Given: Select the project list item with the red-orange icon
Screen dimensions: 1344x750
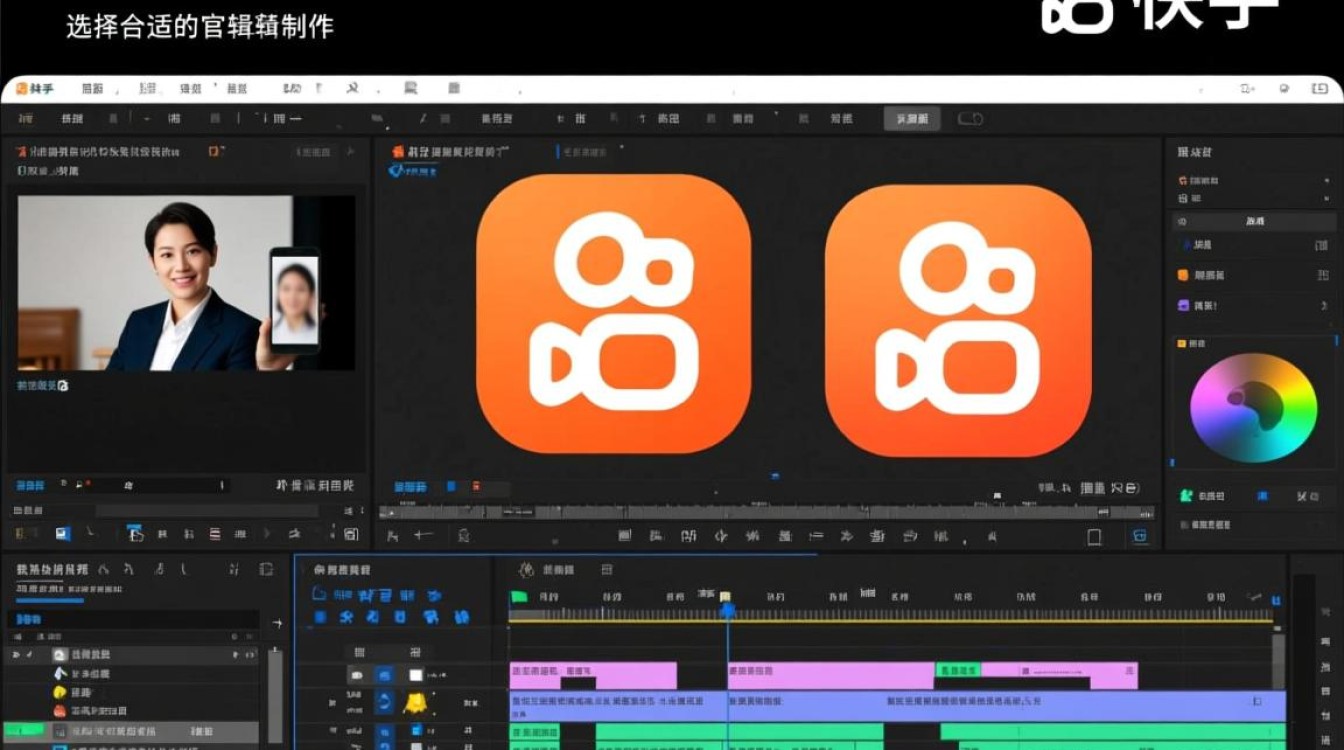Looking at the screenshot, I should 132,711.
